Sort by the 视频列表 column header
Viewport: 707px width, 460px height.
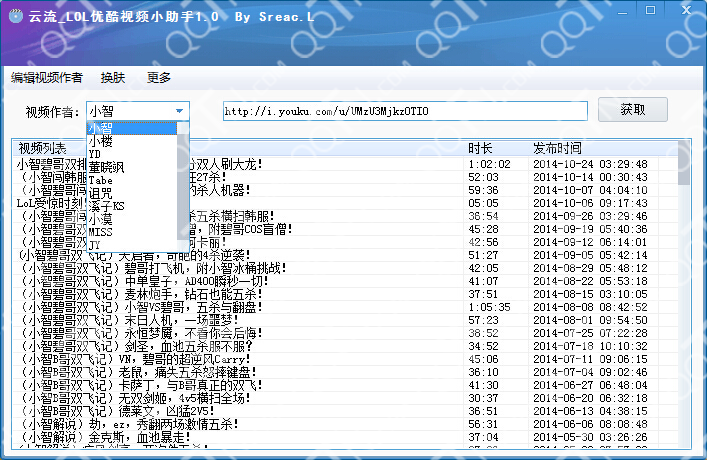(240, 148)
